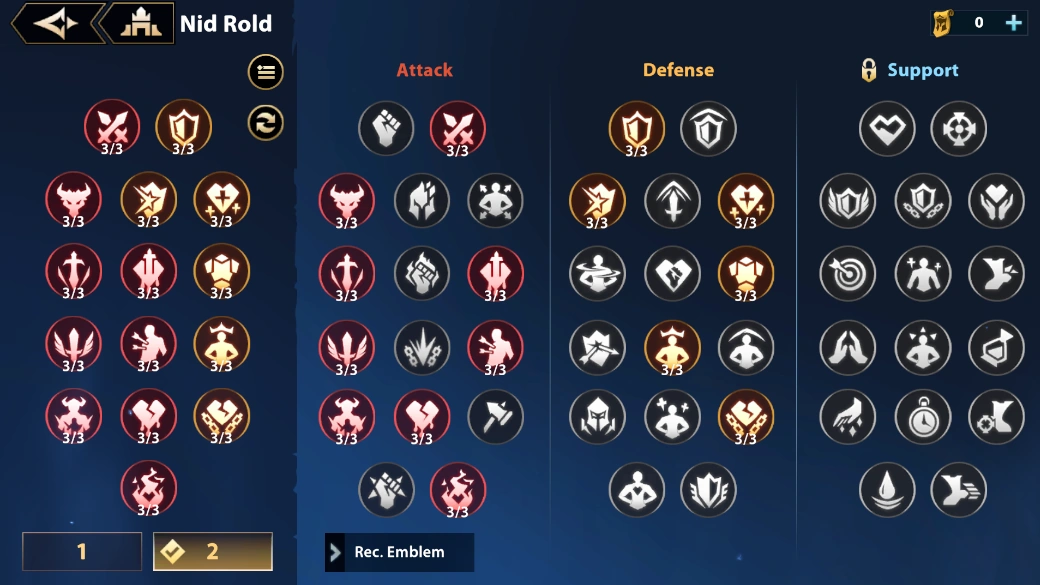
Task: Click the Attack column heading
Action: (x=424, y=70)
